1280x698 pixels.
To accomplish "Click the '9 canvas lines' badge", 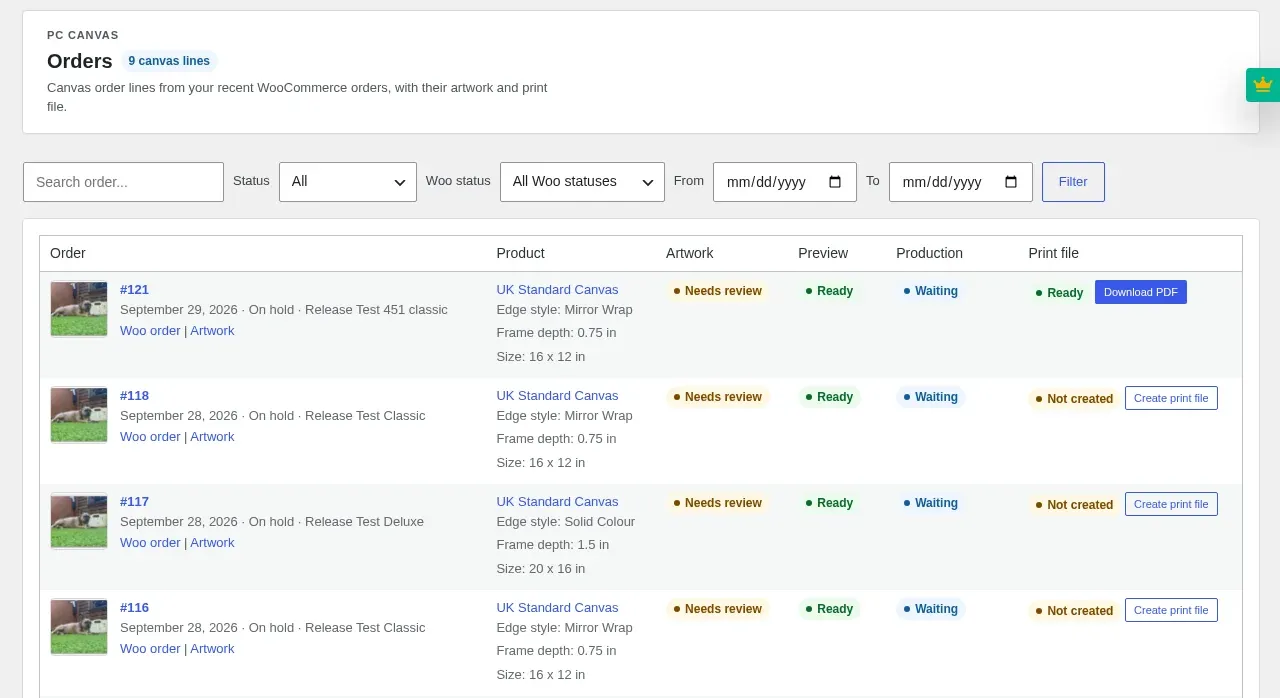I will click(169, 61).
